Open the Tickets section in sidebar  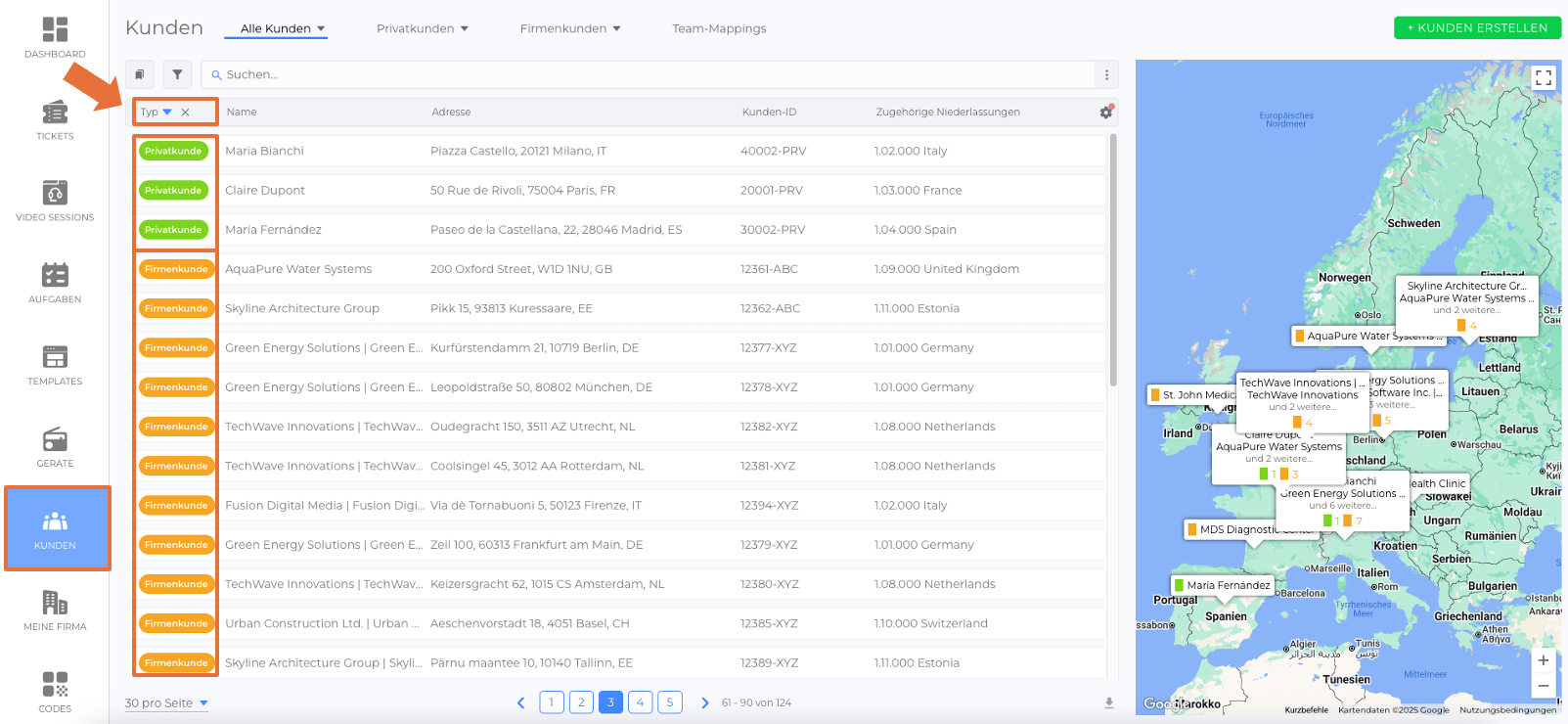click(55, 120)
